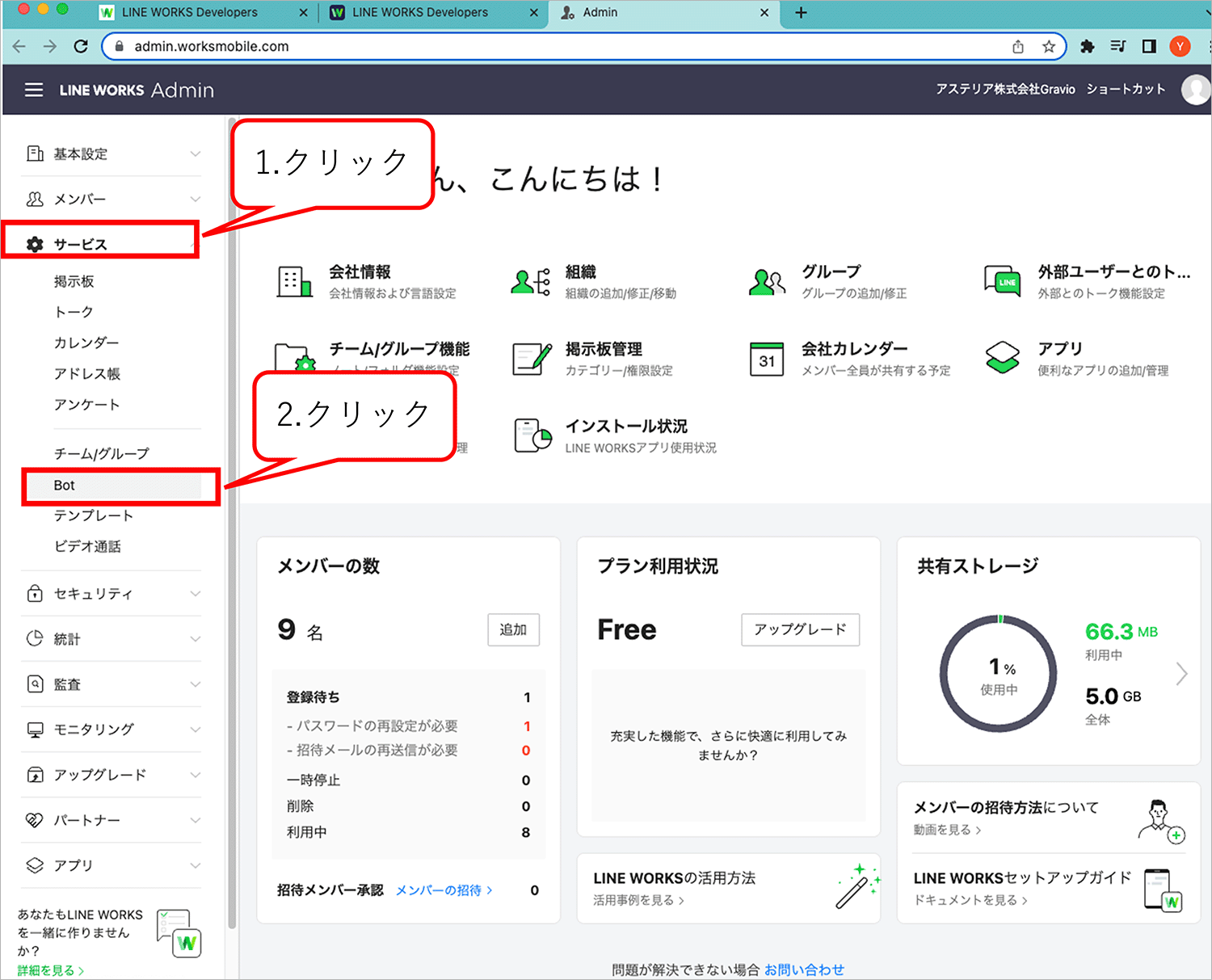Go back with browser back arrow
Image resolution: width=1212 pixels, height=980 pixels.
coord(19,46)
